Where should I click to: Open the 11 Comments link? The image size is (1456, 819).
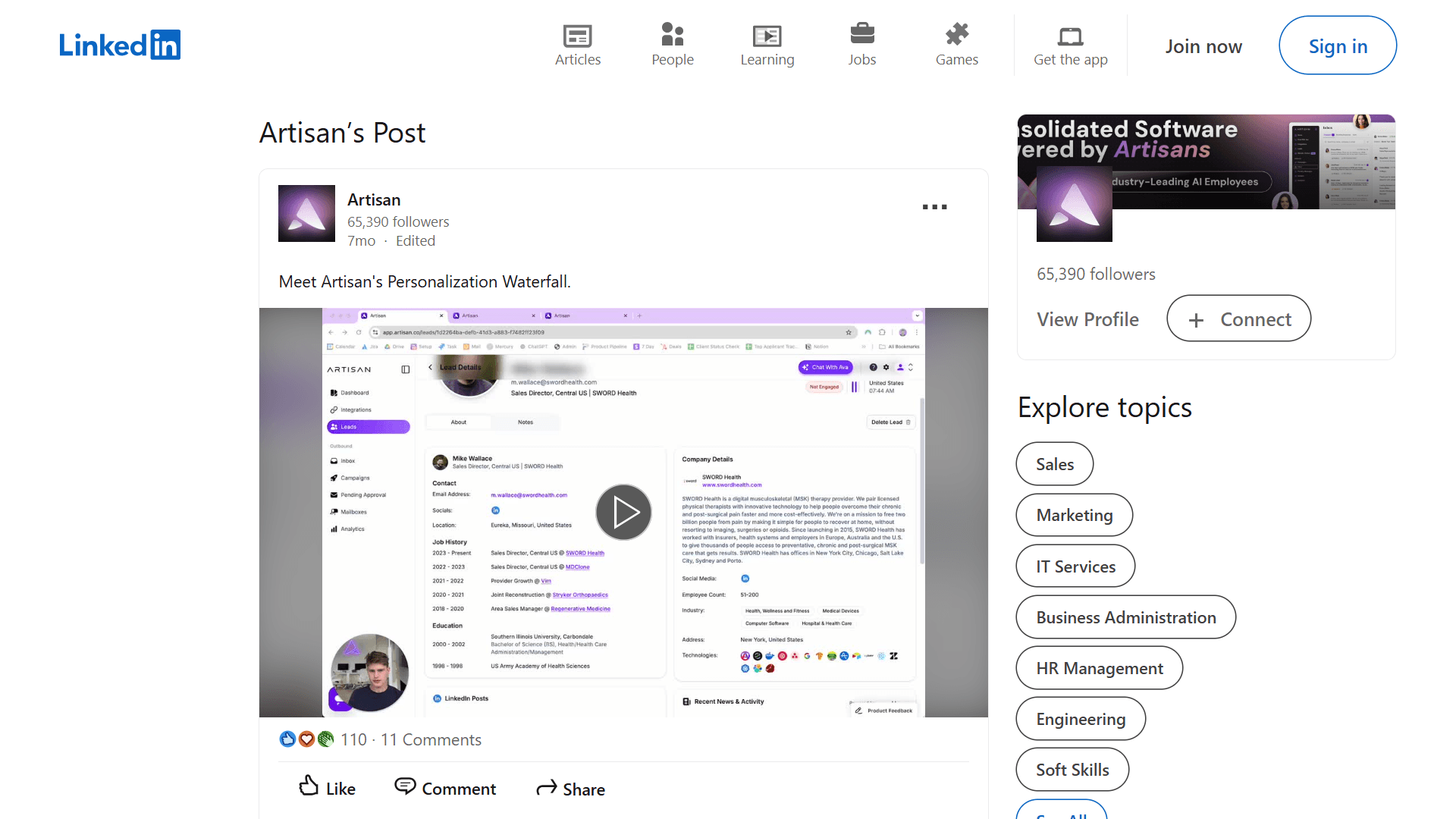tap(431, 739)
